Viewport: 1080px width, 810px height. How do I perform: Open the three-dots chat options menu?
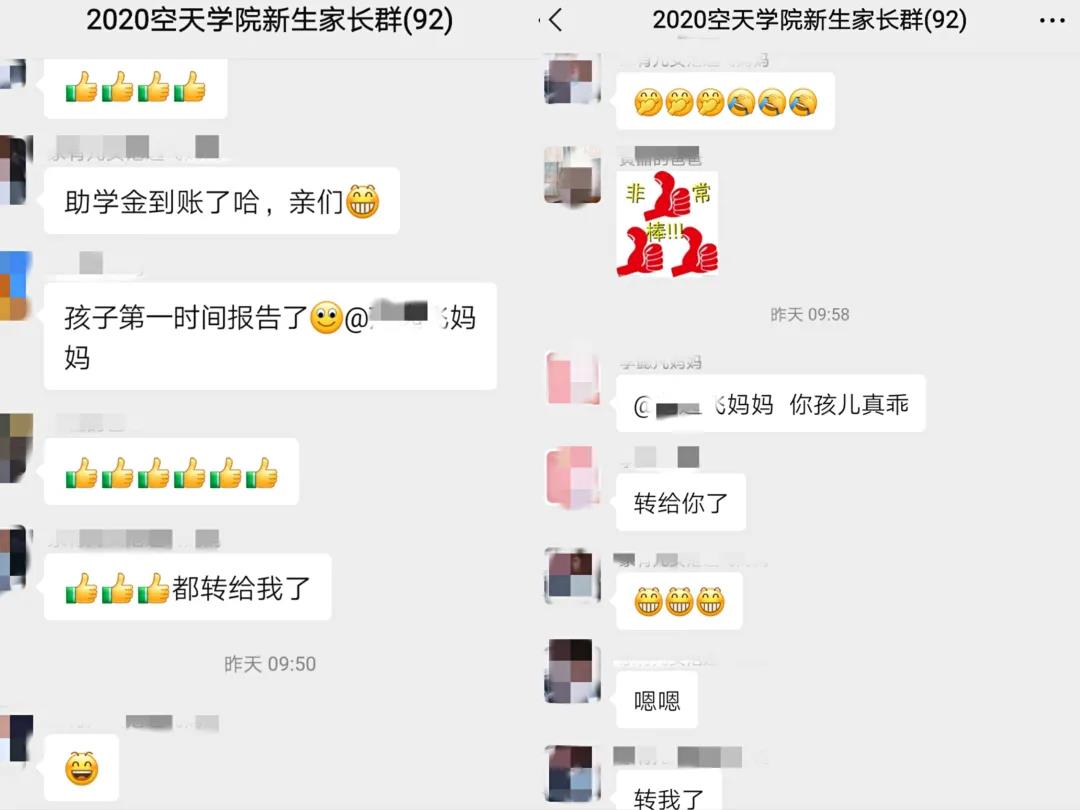(x=1052, y=21)
